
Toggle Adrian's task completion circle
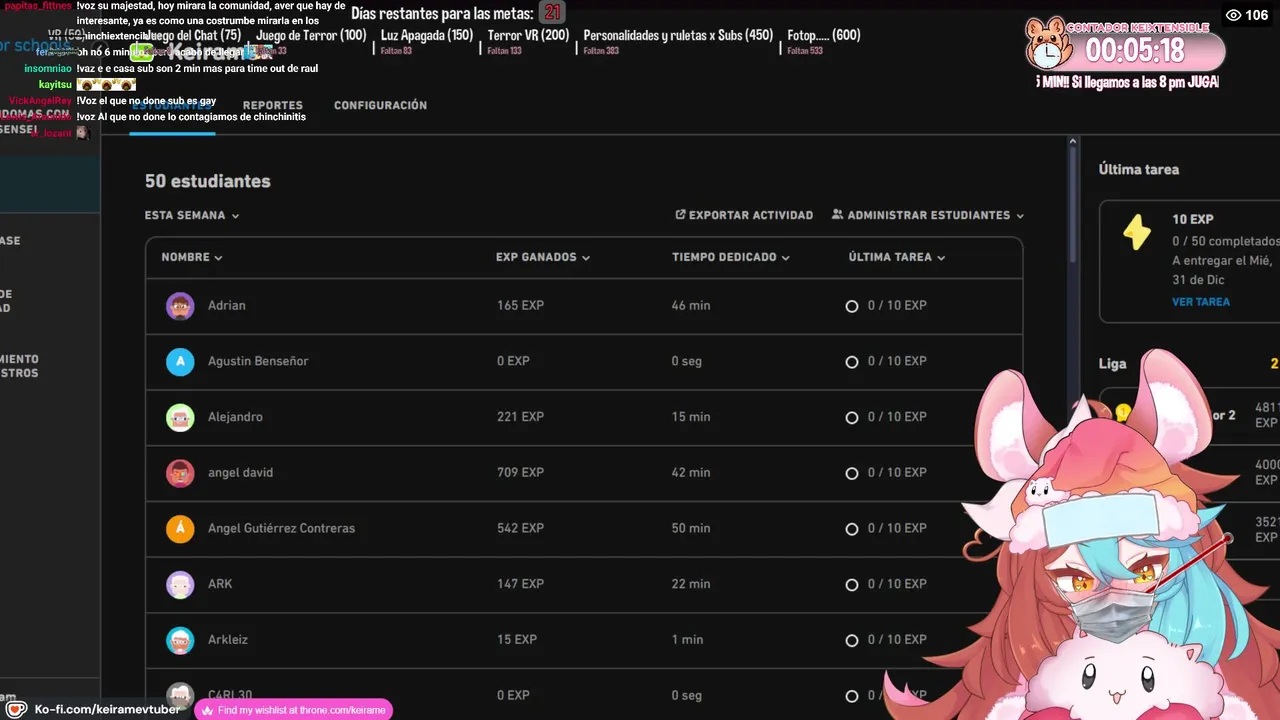point(852,306)
